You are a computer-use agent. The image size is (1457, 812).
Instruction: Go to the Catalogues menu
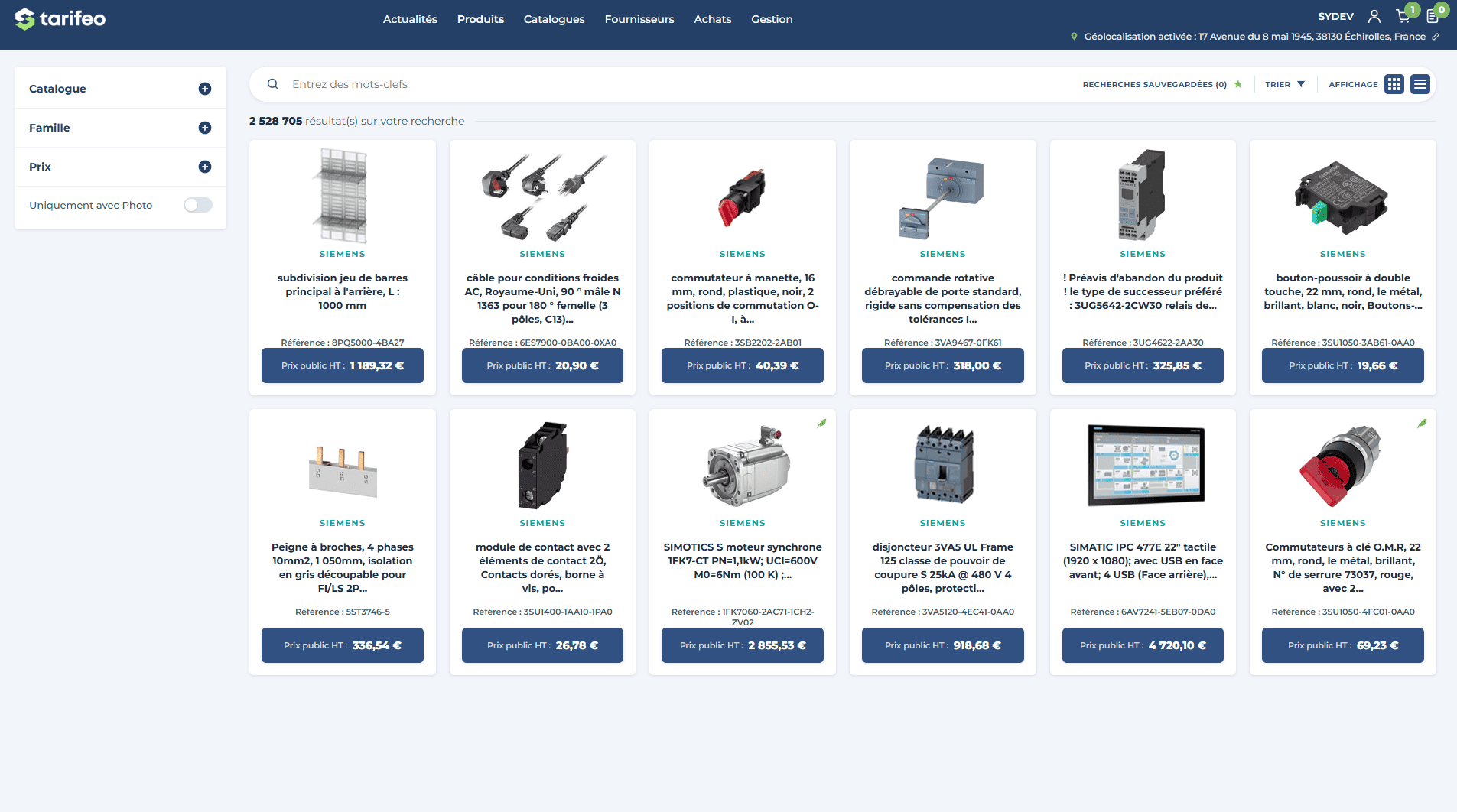click(555, 19)
